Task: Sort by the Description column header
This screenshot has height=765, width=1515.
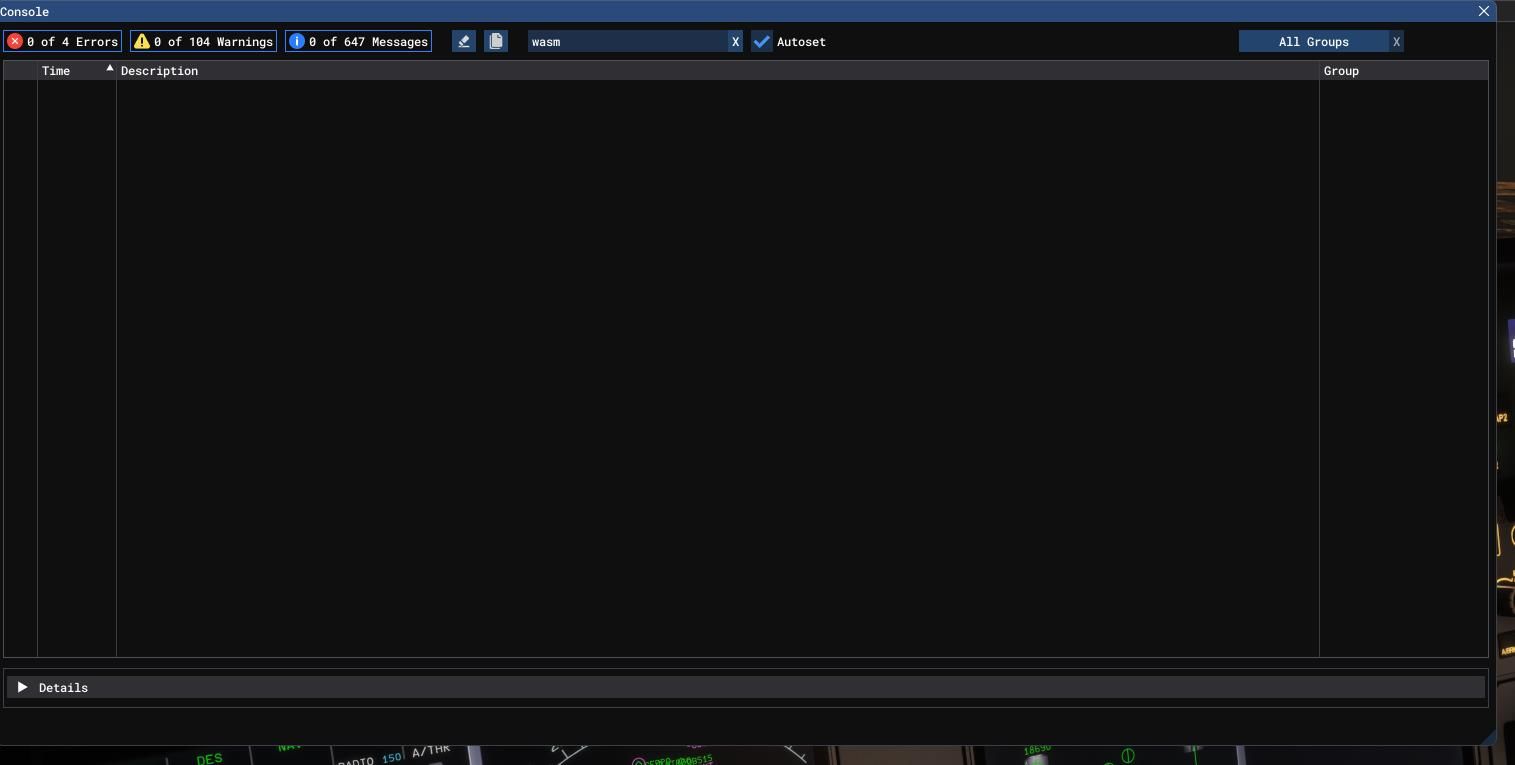Action: (x=159, y=71)
